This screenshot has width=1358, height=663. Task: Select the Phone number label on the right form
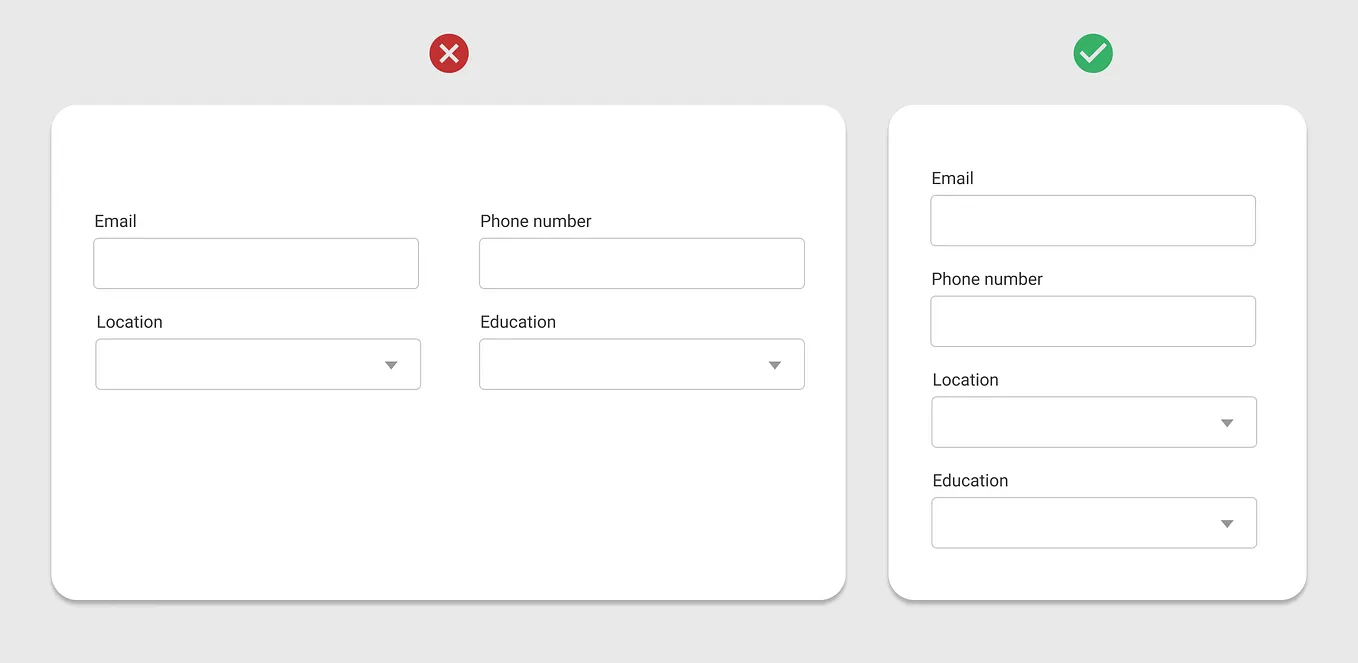pos(987,279)
